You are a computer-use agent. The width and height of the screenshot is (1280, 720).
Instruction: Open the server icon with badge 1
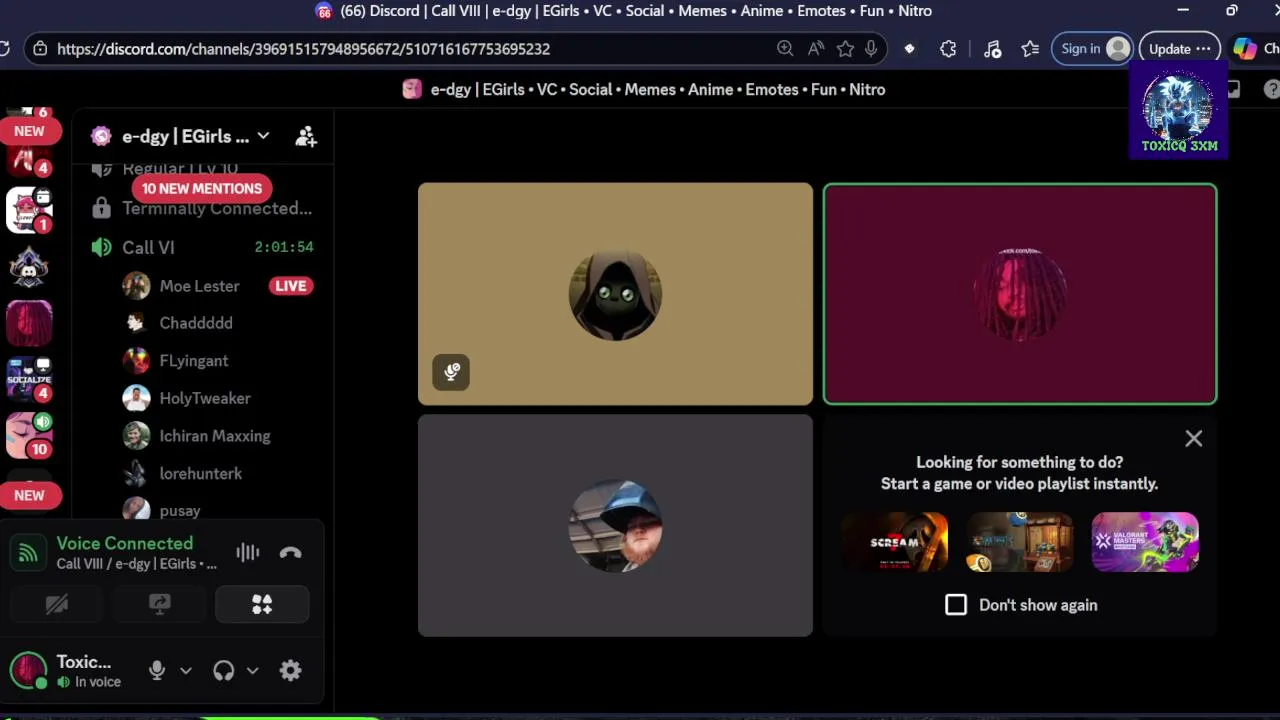(x=29, y=210)
